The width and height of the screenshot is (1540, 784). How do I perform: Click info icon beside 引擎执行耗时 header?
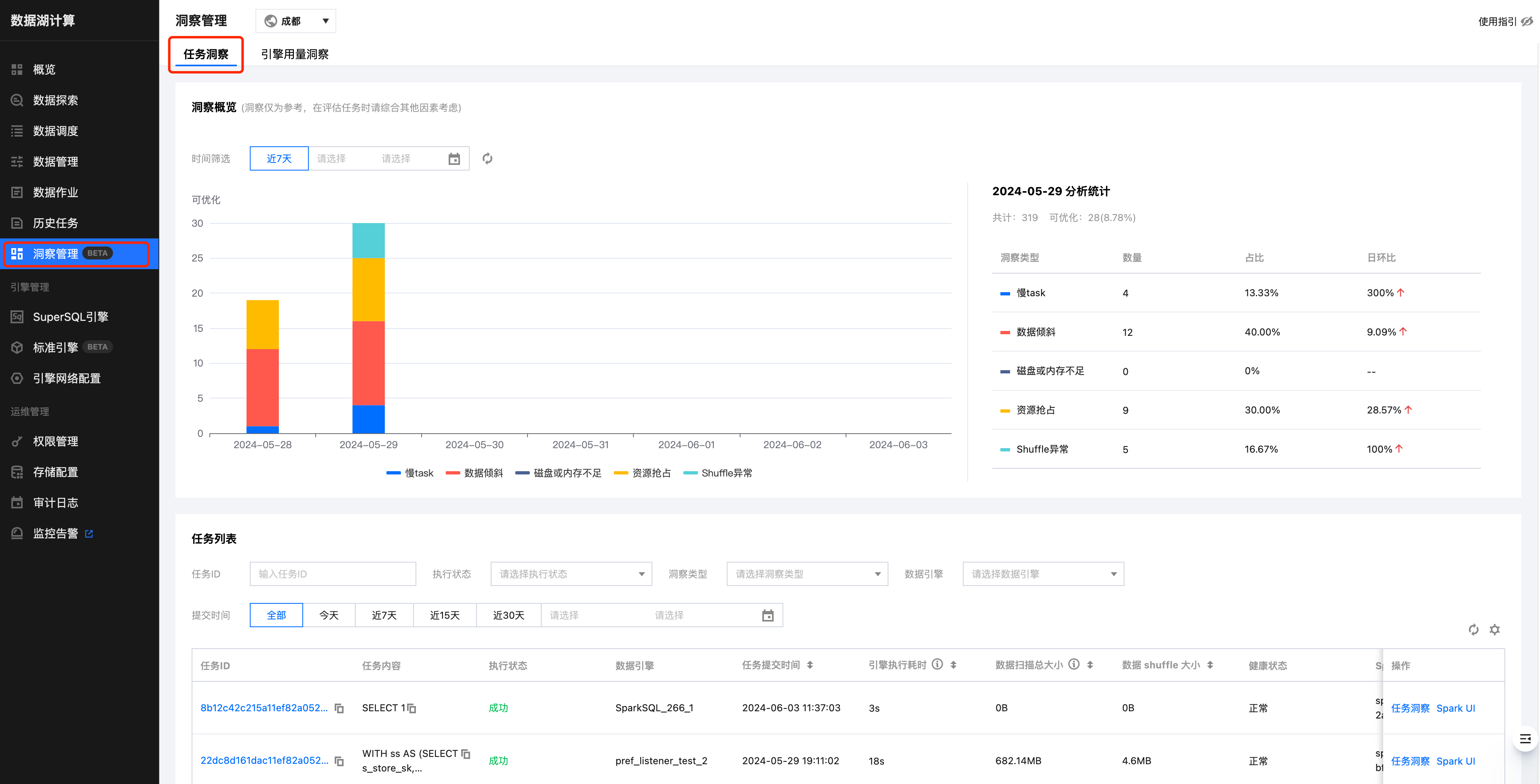click(937, 664)
